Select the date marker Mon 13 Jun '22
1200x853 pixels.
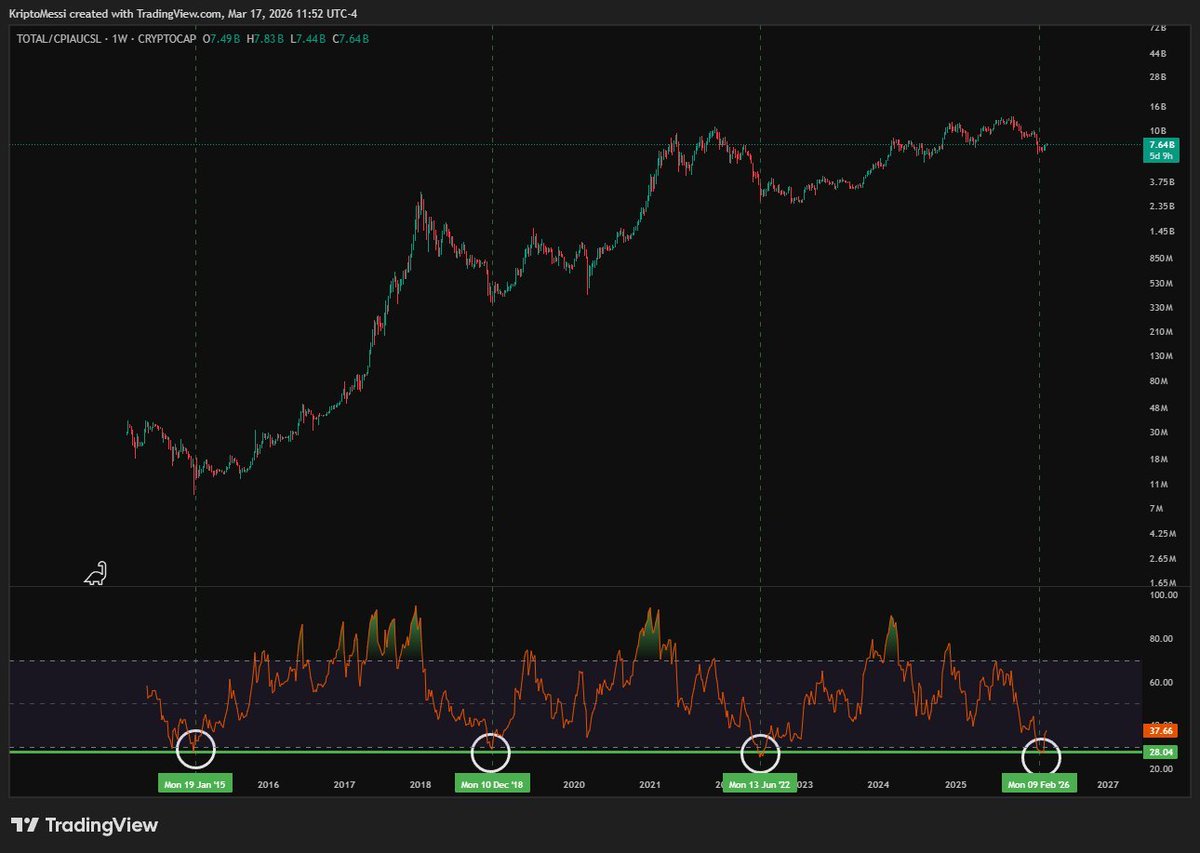pyautogui.click(x=761, y=785)
